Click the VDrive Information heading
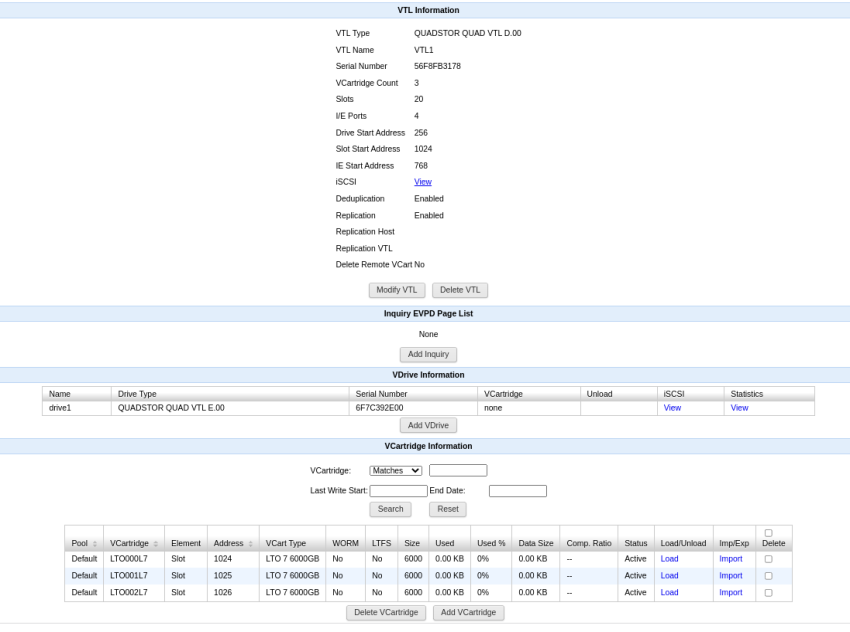The width and height of the screenshot is (850, 632). (428, 375)
